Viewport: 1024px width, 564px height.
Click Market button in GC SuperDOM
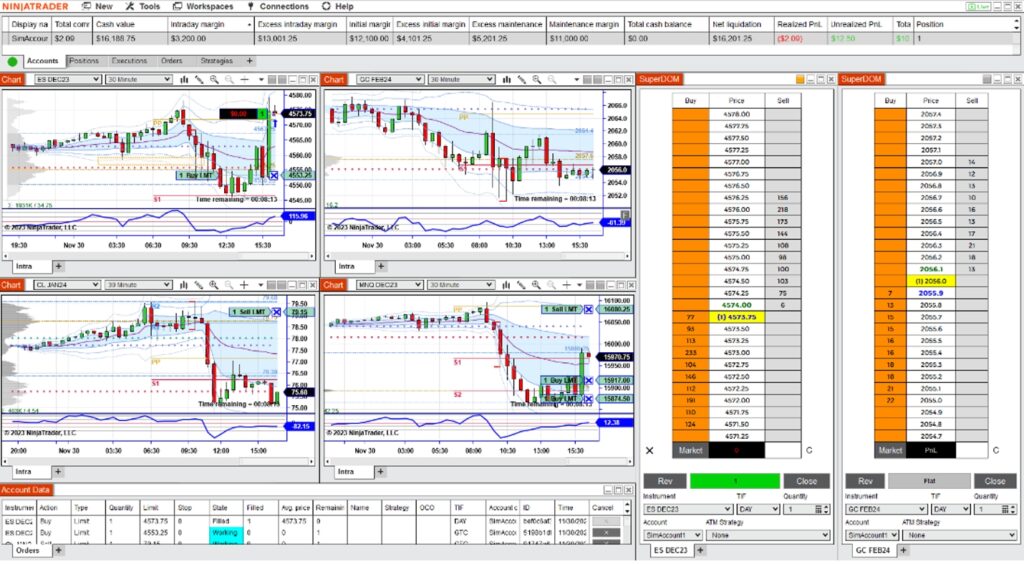click(890, 450)
